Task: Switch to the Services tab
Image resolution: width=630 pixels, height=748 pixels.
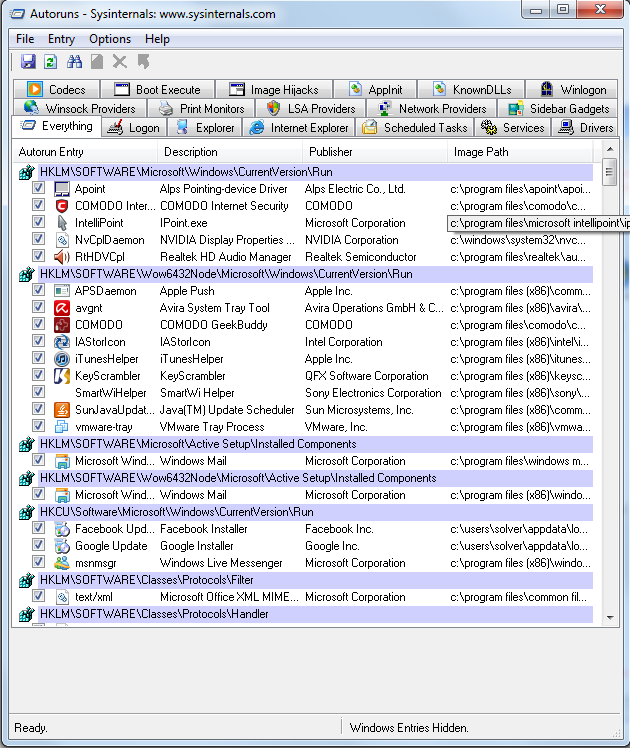Action: click(x=513, y=128)
